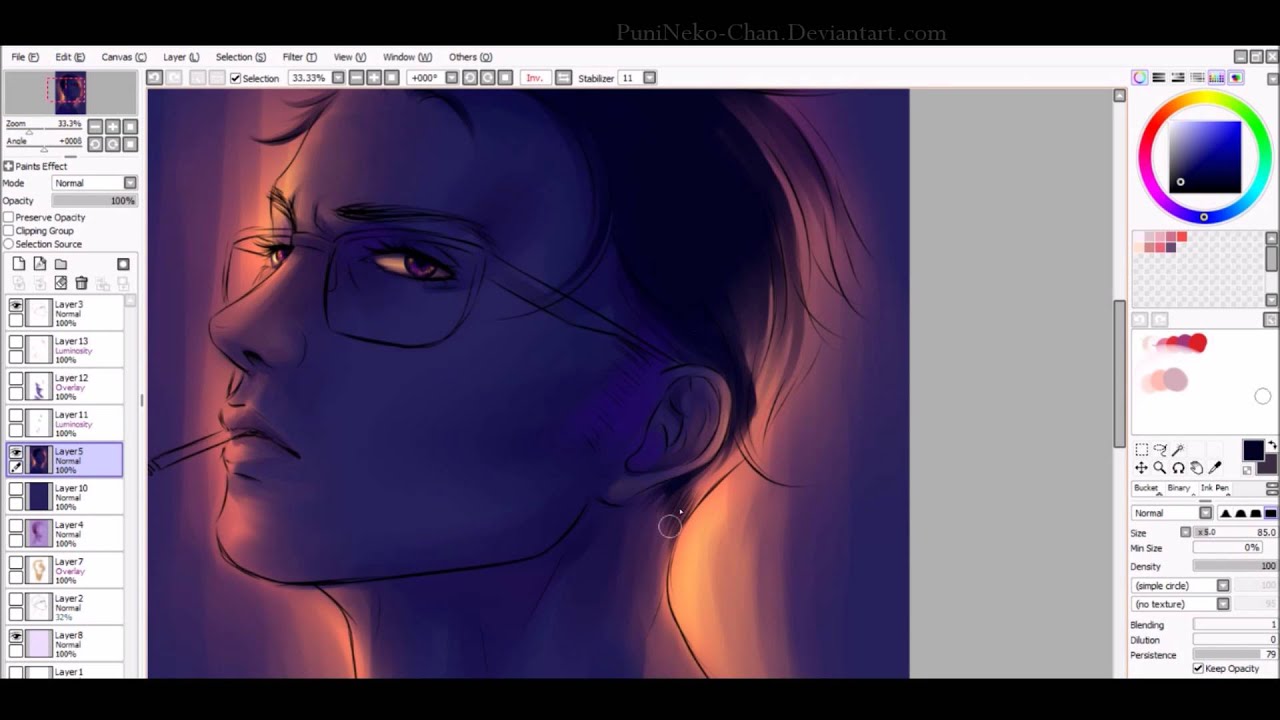
Task: Hide Layer8 with its eye icon
Action: (15, 636)
